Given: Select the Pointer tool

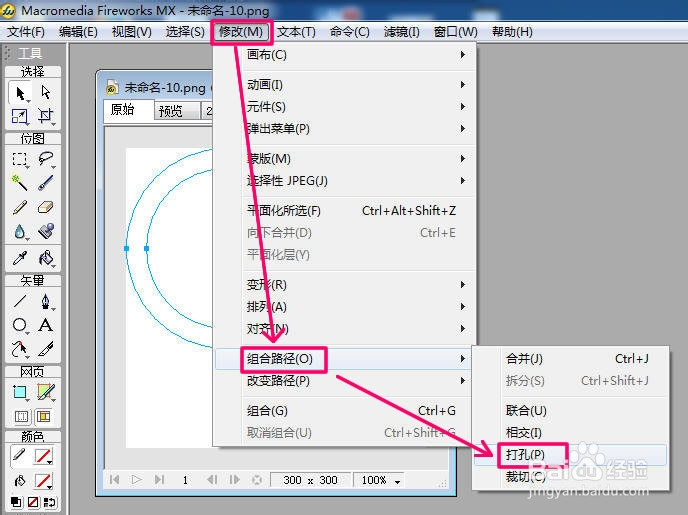Looking at the screenshot, I should point(20,93).
